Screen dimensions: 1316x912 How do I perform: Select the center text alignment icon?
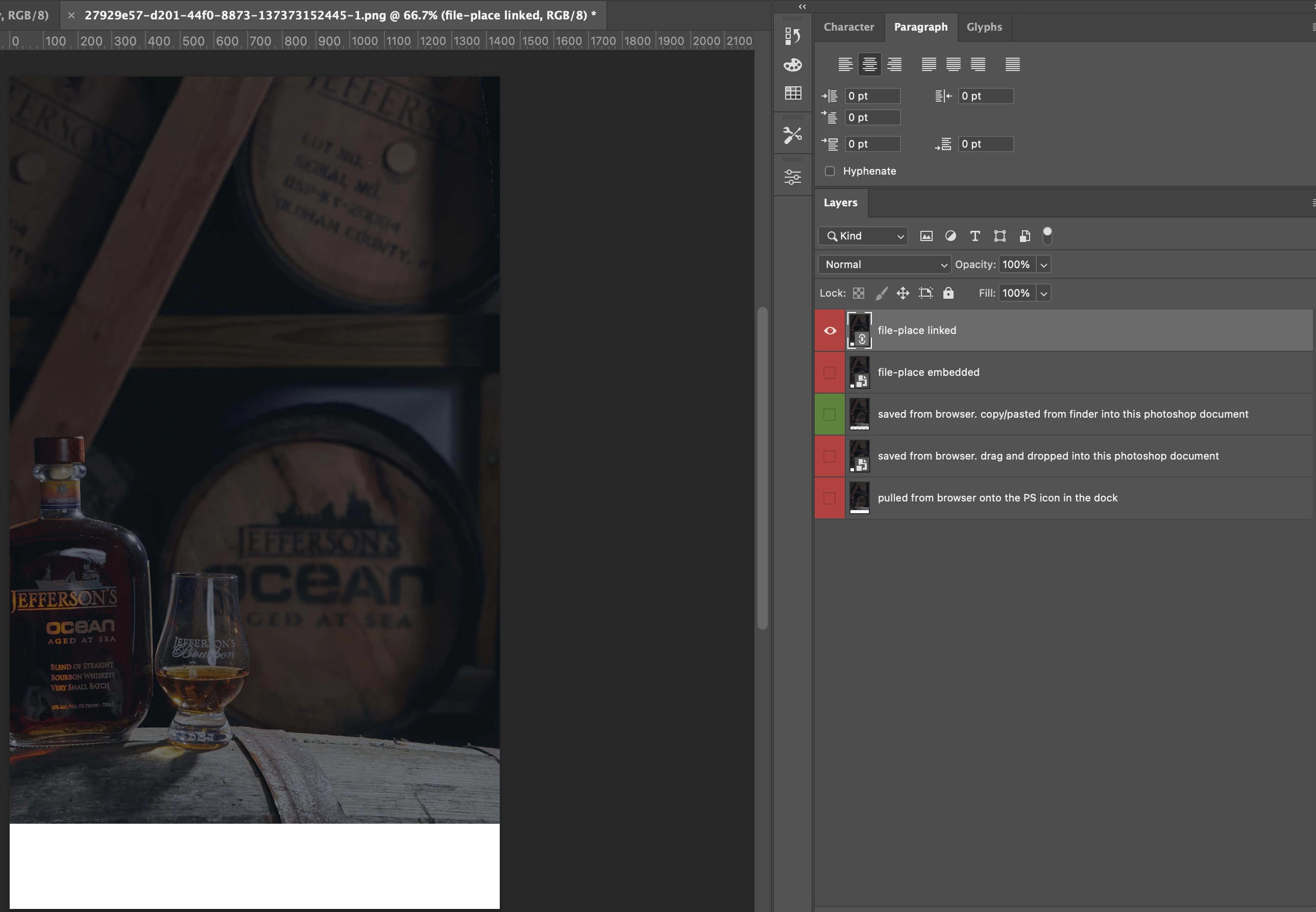pos(869,64)
